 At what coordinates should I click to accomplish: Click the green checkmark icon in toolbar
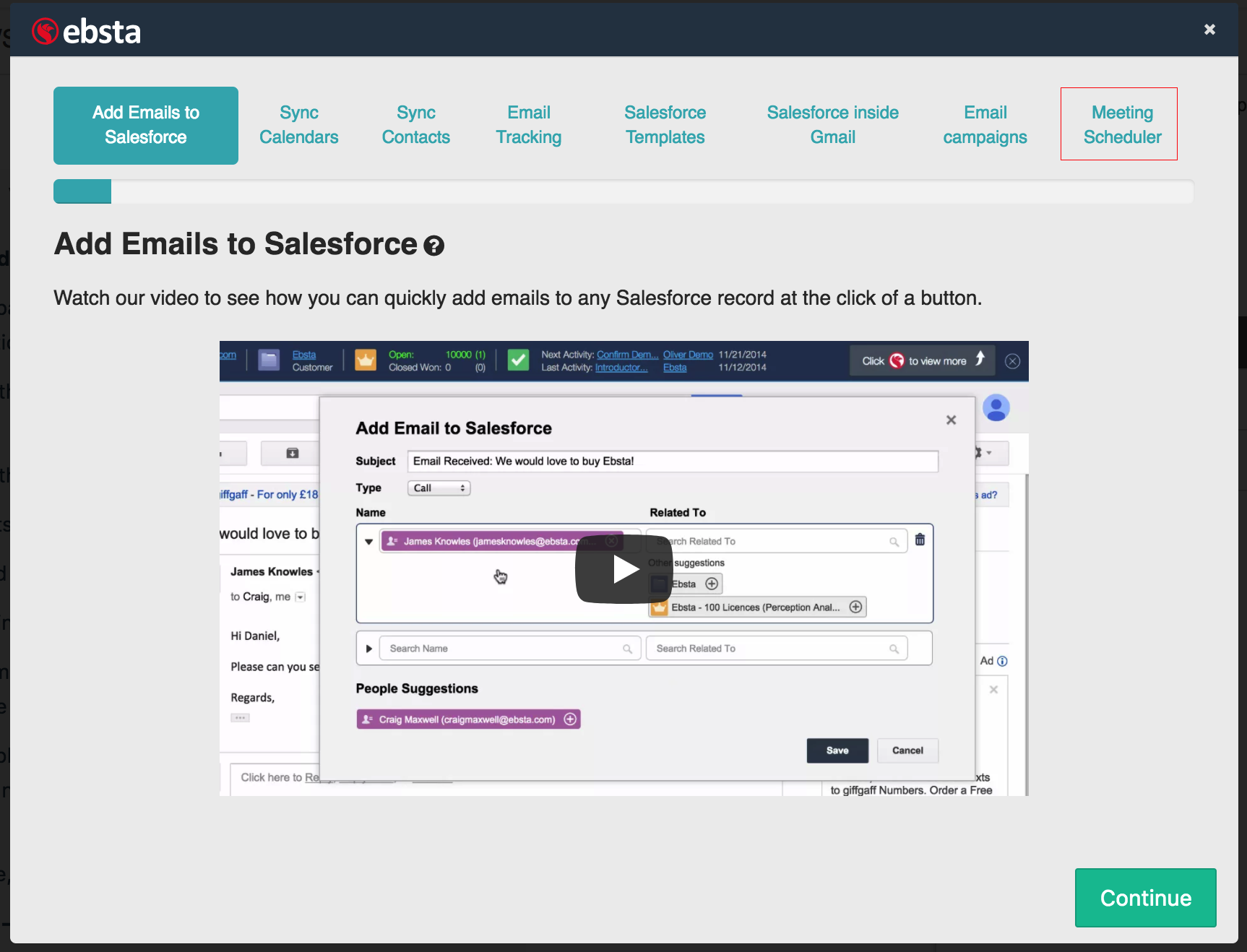518,360
